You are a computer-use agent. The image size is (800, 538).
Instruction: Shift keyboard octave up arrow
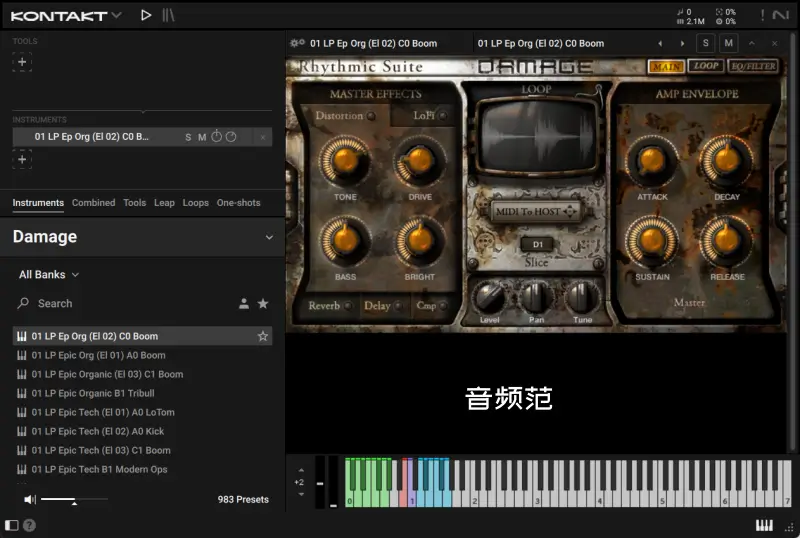click(x=301, y=470)
